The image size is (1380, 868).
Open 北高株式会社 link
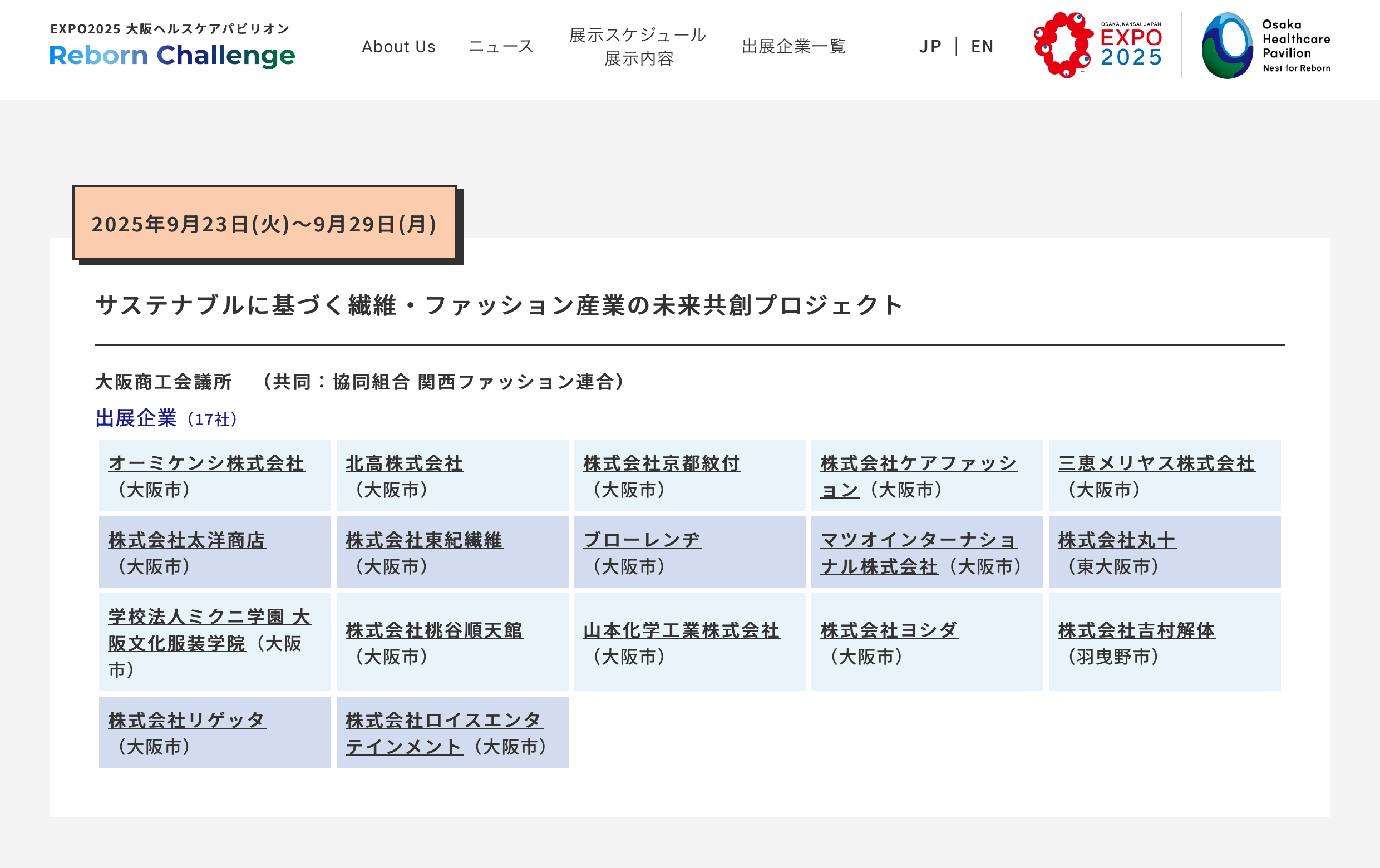404,463
